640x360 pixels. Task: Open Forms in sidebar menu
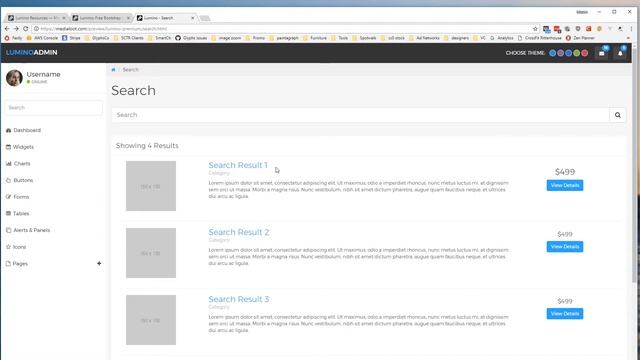tap(21, 197)
